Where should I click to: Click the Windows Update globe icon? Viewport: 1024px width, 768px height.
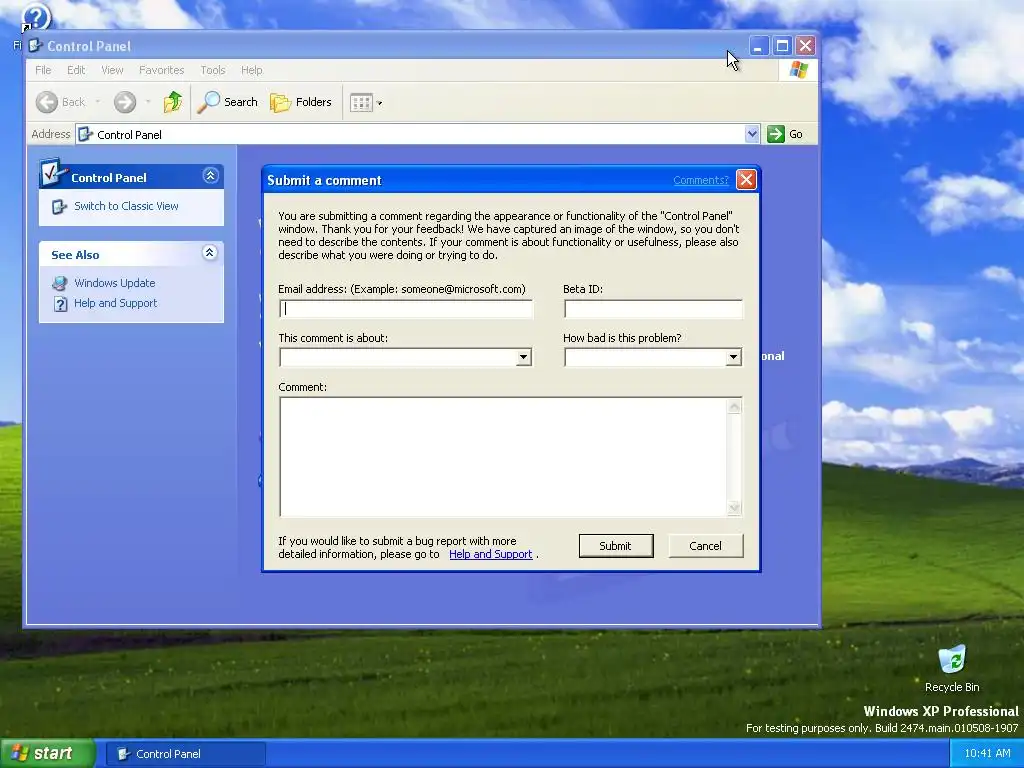tap(60, 283)
